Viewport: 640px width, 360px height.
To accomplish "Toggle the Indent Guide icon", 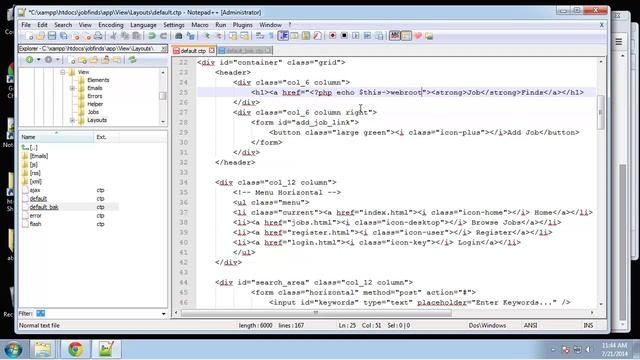I will 283,36.
